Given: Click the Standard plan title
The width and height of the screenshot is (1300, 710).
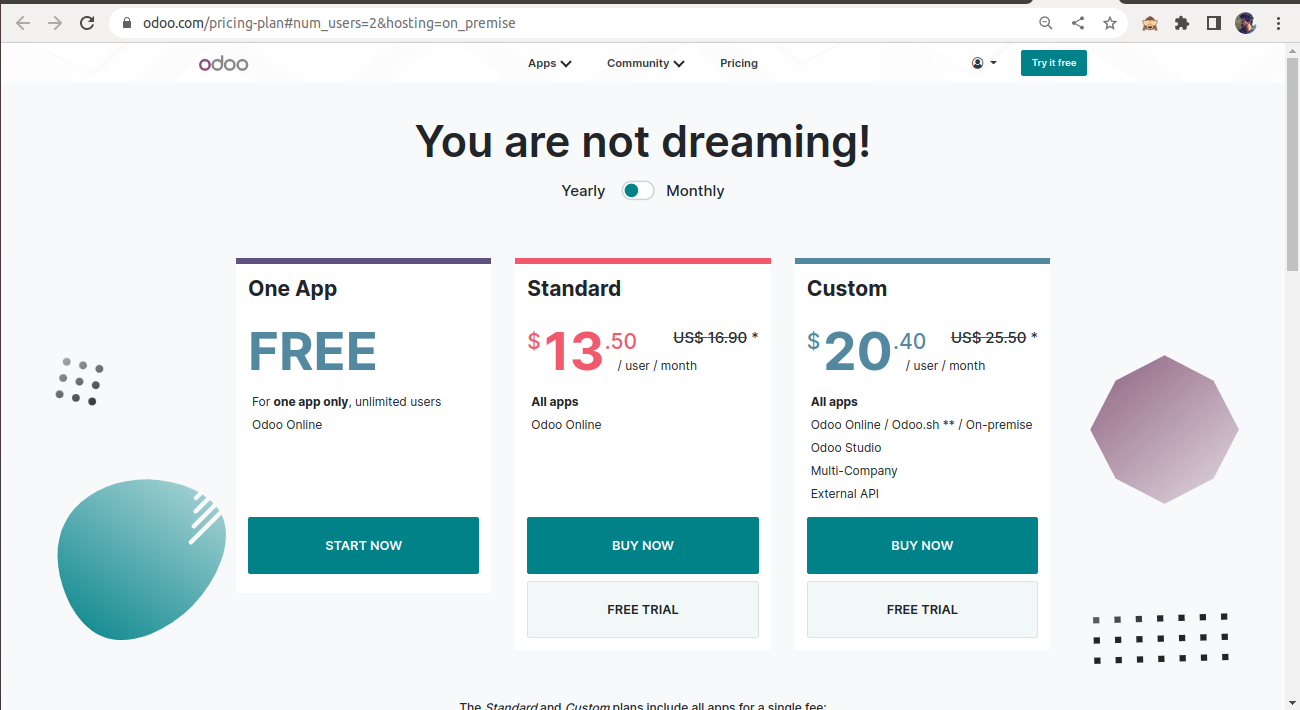Looking at the screenshot, I should click(x=574, y=289).
